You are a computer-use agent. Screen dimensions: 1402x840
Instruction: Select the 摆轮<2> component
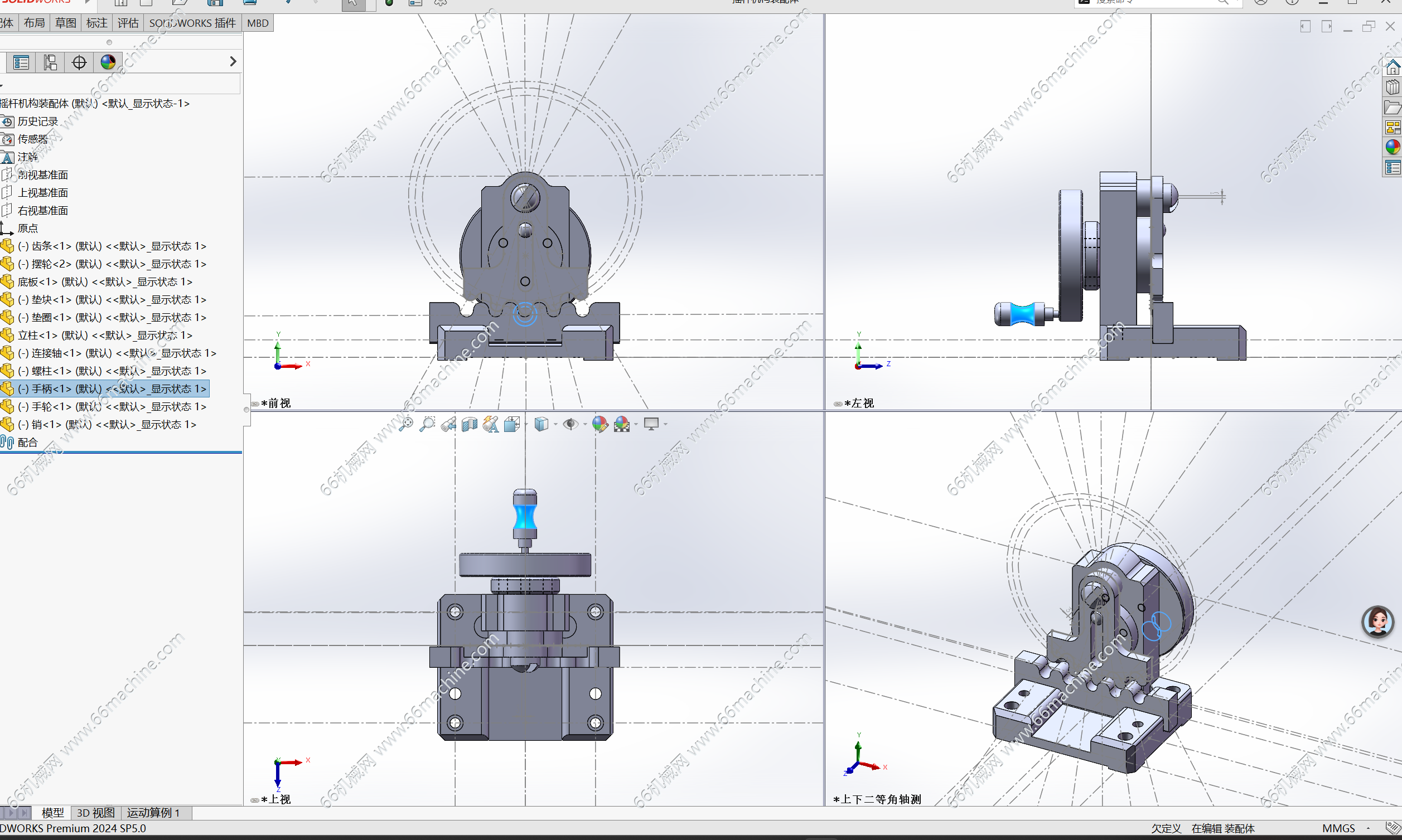(x=112, y=264)
